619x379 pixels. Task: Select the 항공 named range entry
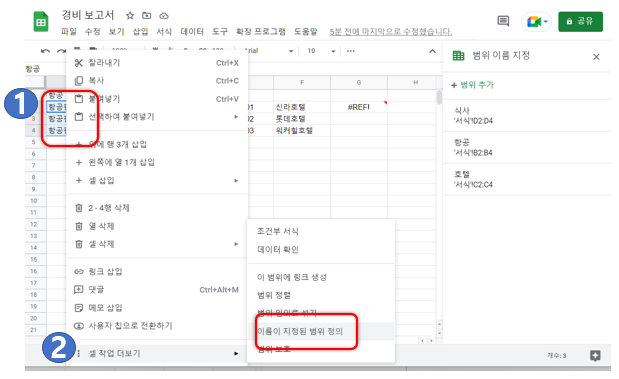[527, 147]
